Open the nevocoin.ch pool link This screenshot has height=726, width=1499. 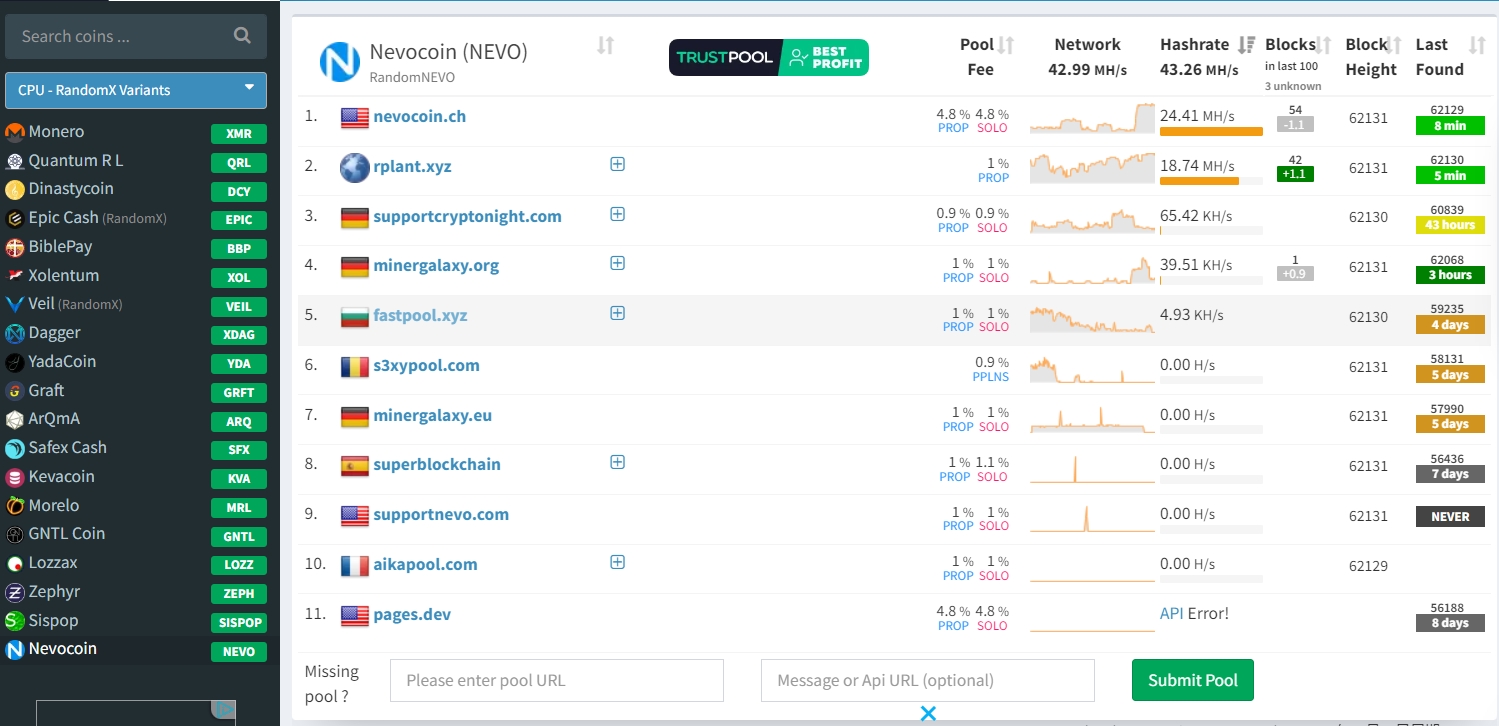coord(419,116)
